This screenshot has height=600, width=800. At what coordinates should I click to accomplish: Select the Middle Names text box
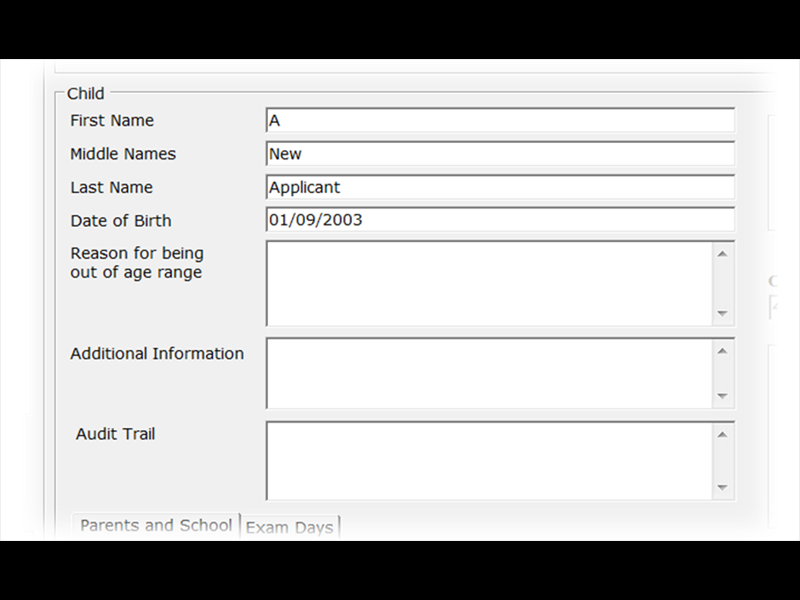tap(500, 154)
